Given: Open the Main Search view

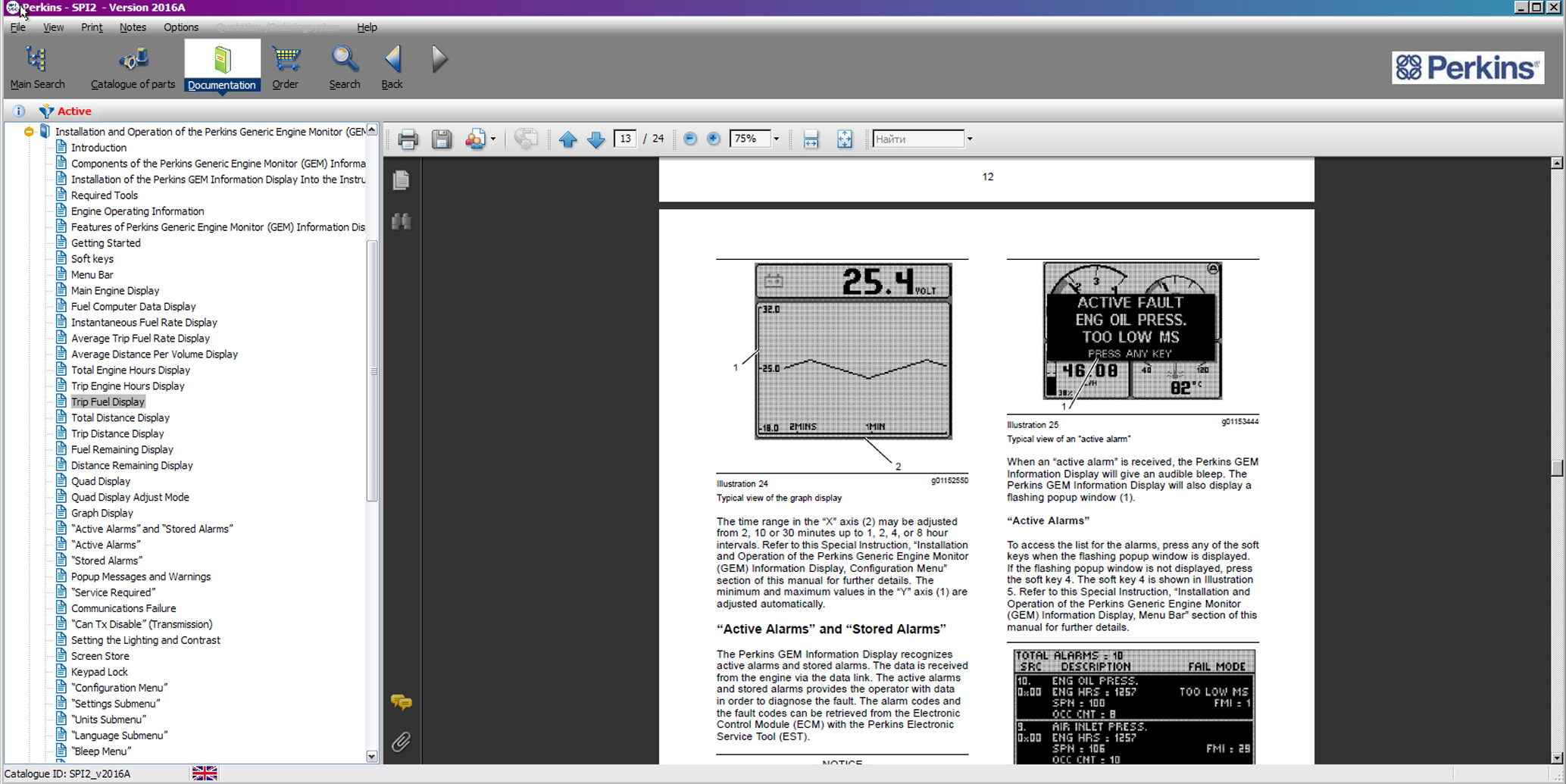Looking at the screenshot, I should click(37, 67).
